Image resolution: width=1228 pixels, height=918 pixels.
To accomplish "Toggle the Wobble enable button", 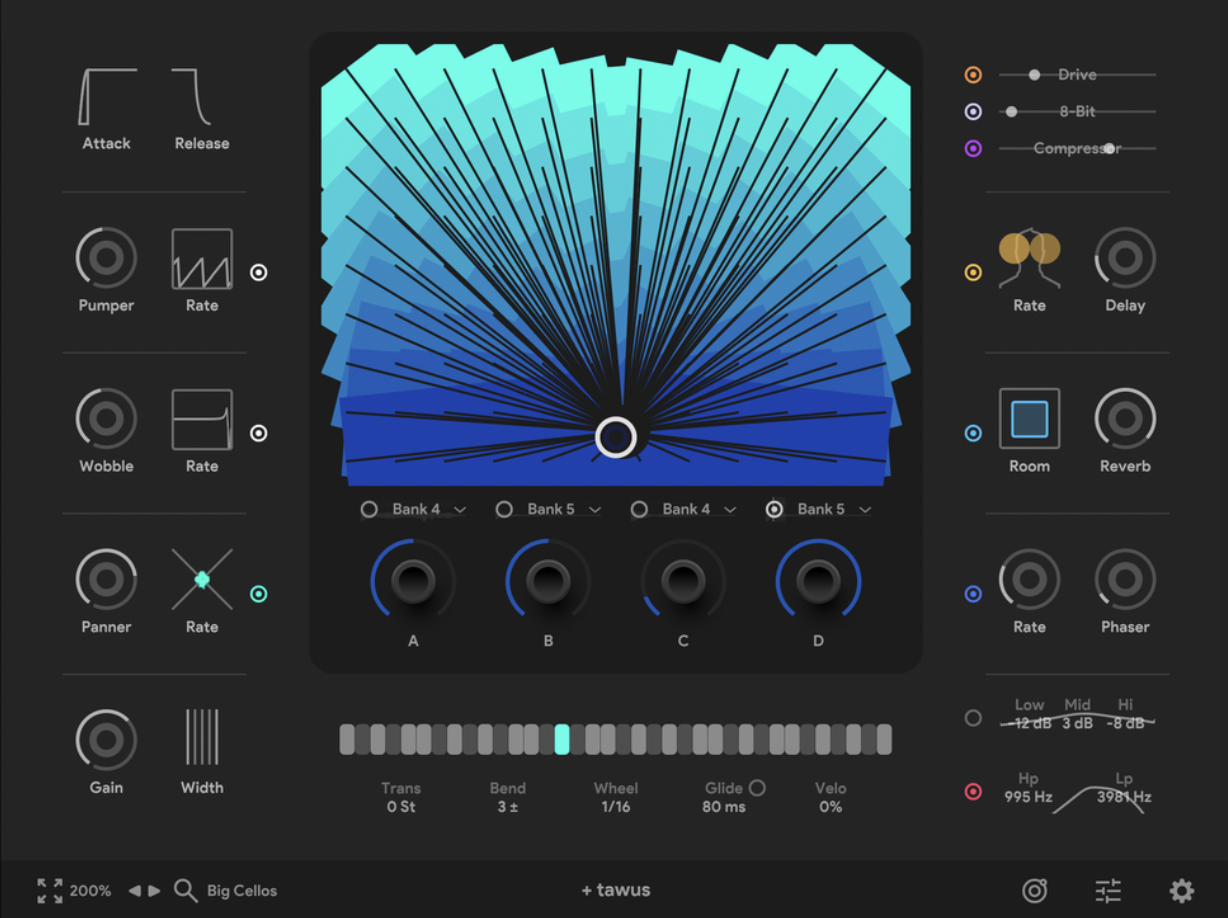I will click(259, 433).
